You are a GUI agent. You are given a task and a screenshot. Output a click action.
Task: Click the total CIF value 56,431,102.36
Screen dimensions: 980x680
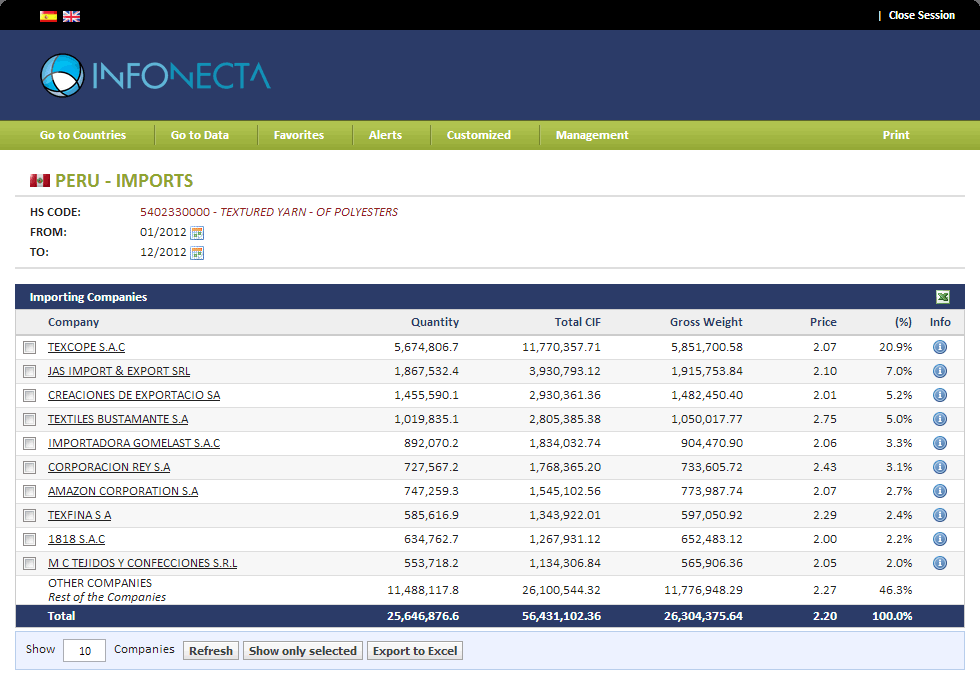[561, 616]
